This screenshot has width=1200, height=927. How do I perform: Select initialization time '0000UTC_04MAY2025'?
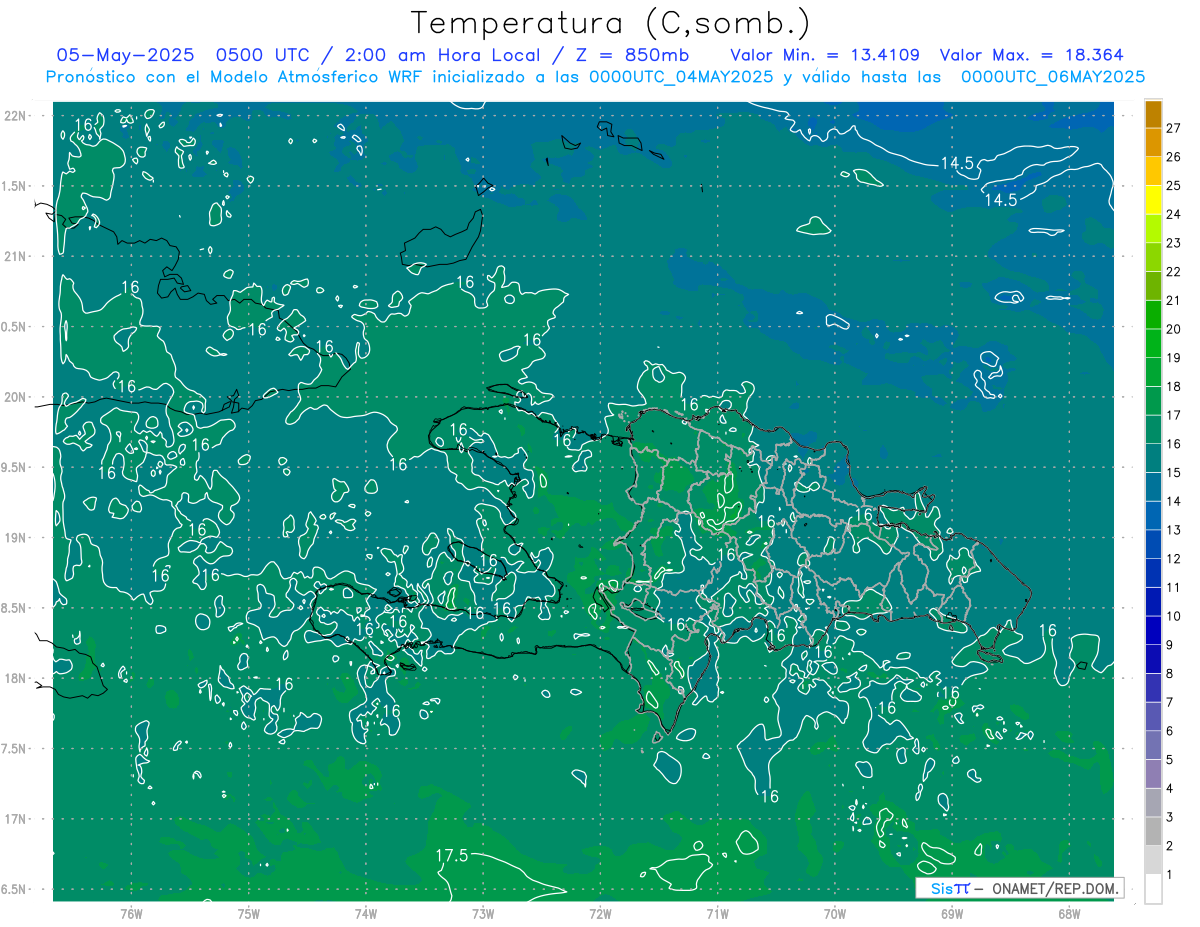(681, 77)
